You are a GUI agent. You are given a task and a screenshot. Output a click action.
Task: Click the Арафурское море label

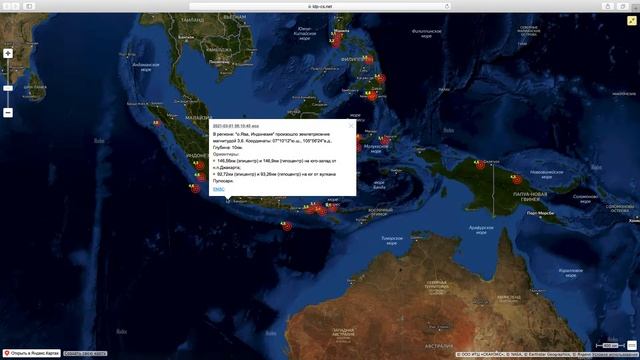481,230
